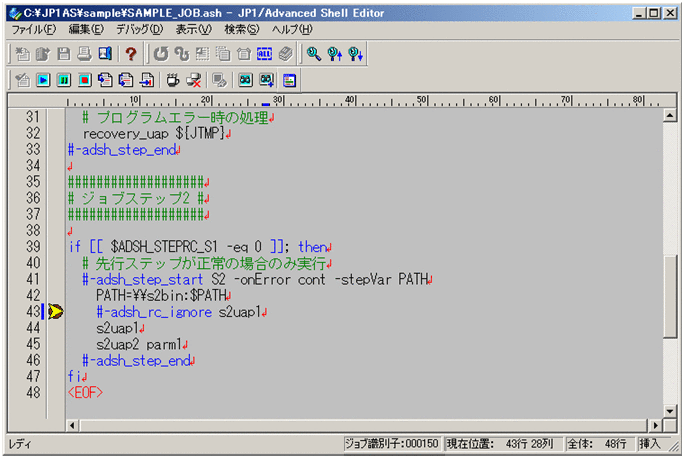
Task: Click the horizontal scrollbar left arrow
Action: click(73, 425)
